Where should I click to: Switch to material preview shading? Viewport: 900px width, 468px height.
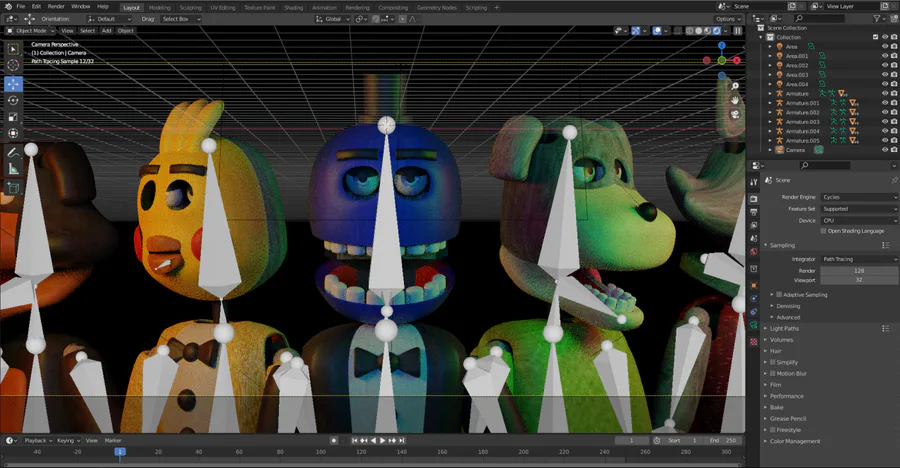(x=708, y=30)
